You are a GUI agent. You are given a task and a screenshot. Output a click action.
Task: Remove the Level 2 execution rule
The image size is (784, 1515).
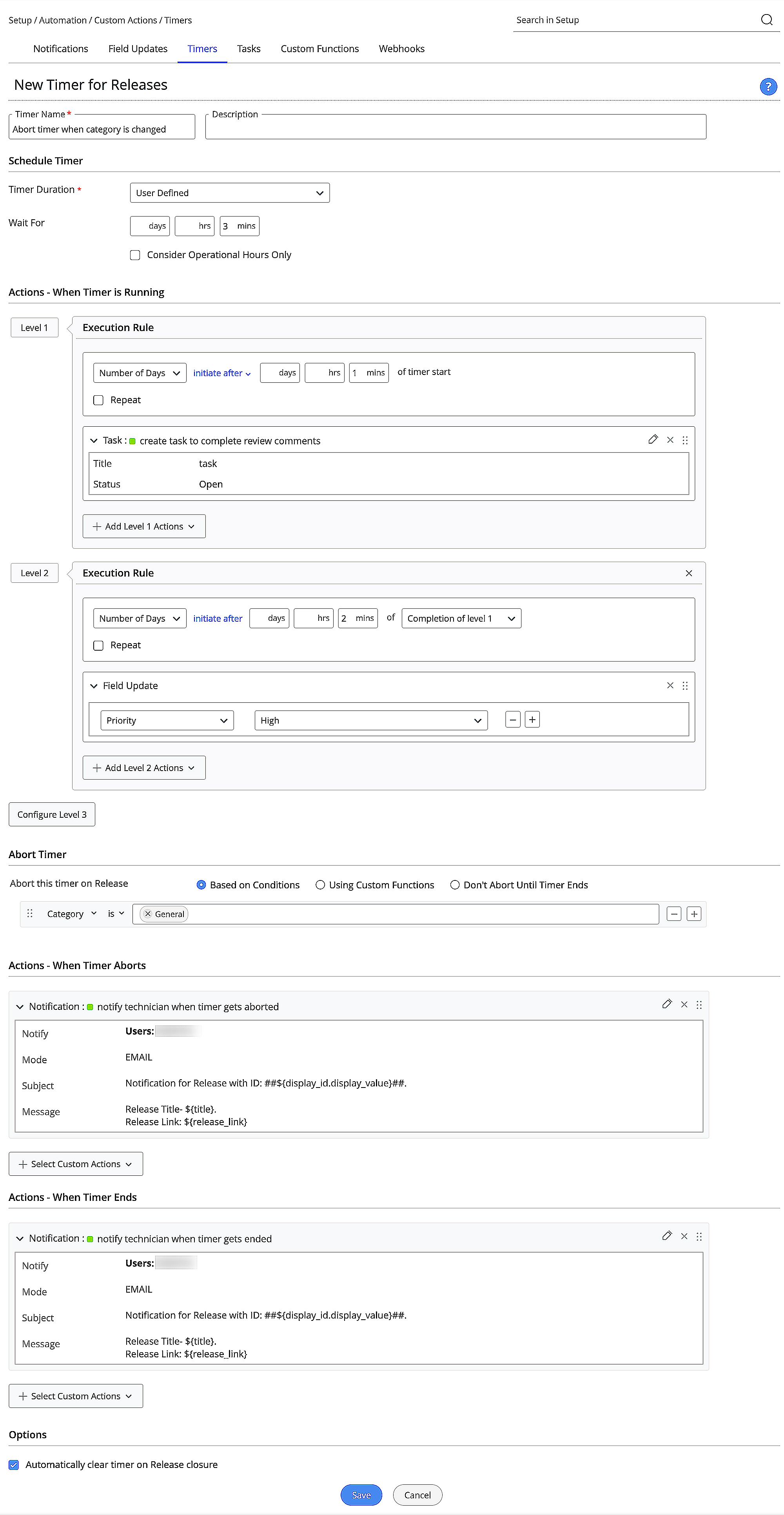(689, 573)
